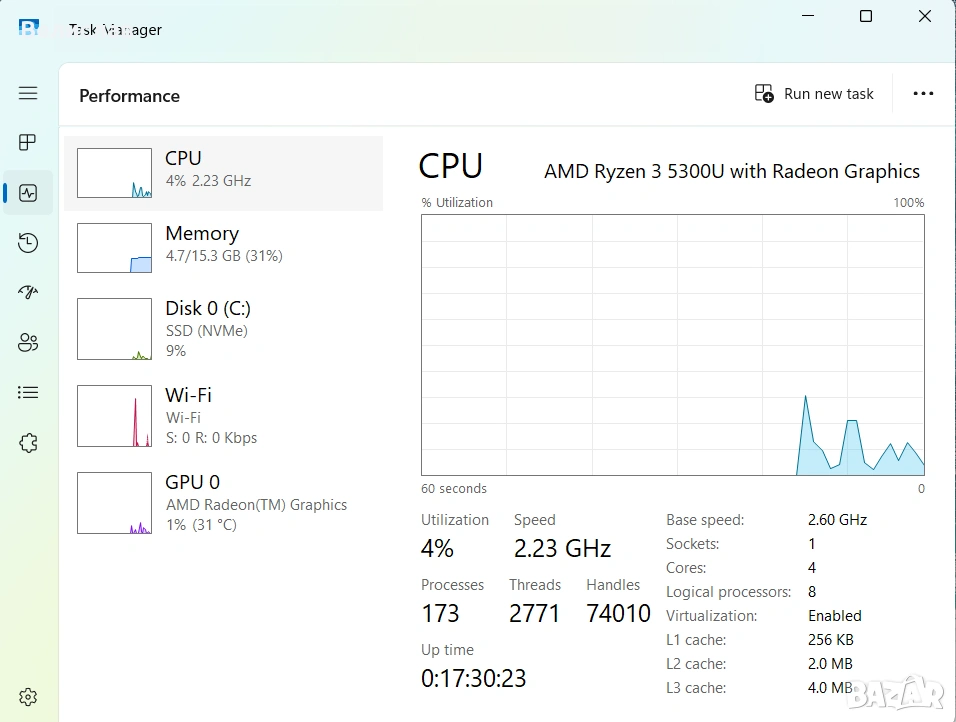This screenshot has height=722, width=956.
Task: Select the Wi-Fi performance item
Action: (223, 416)
